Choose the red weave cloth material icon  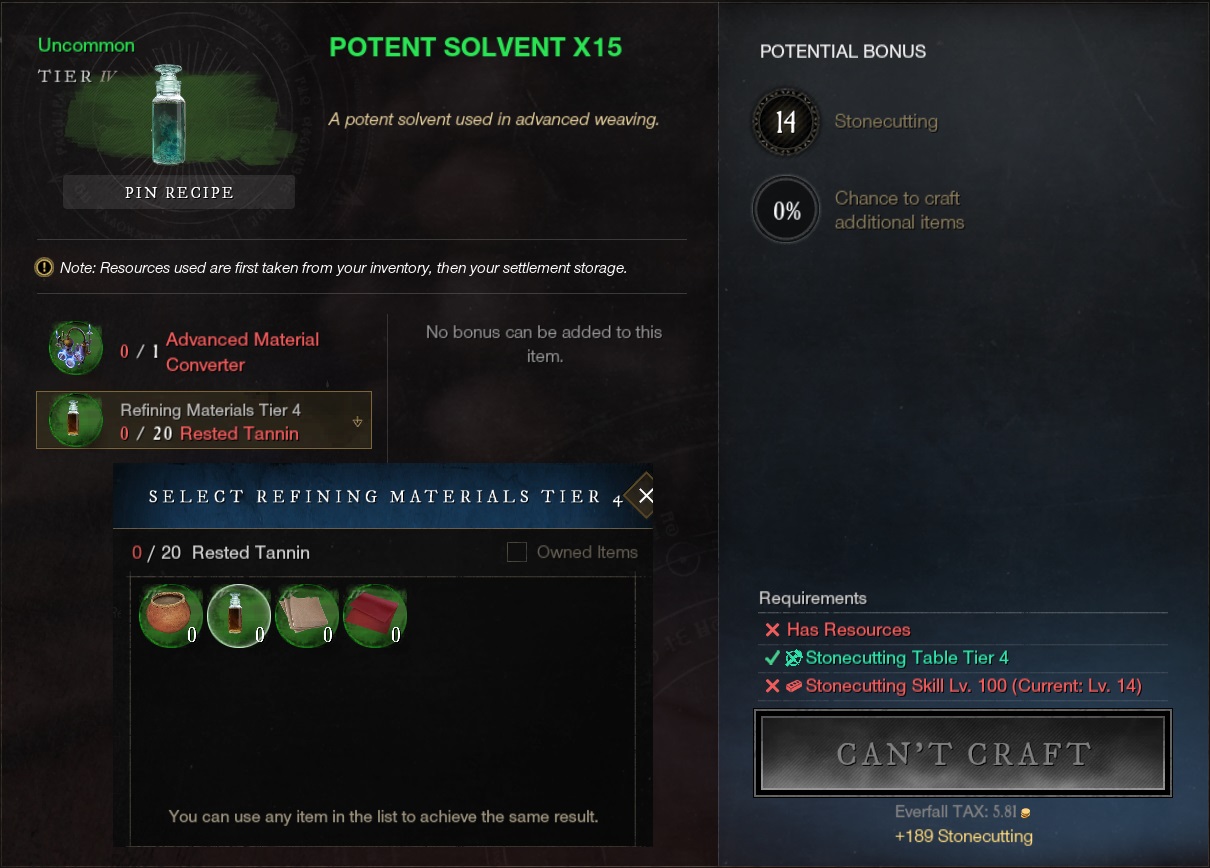click(374, 616)
